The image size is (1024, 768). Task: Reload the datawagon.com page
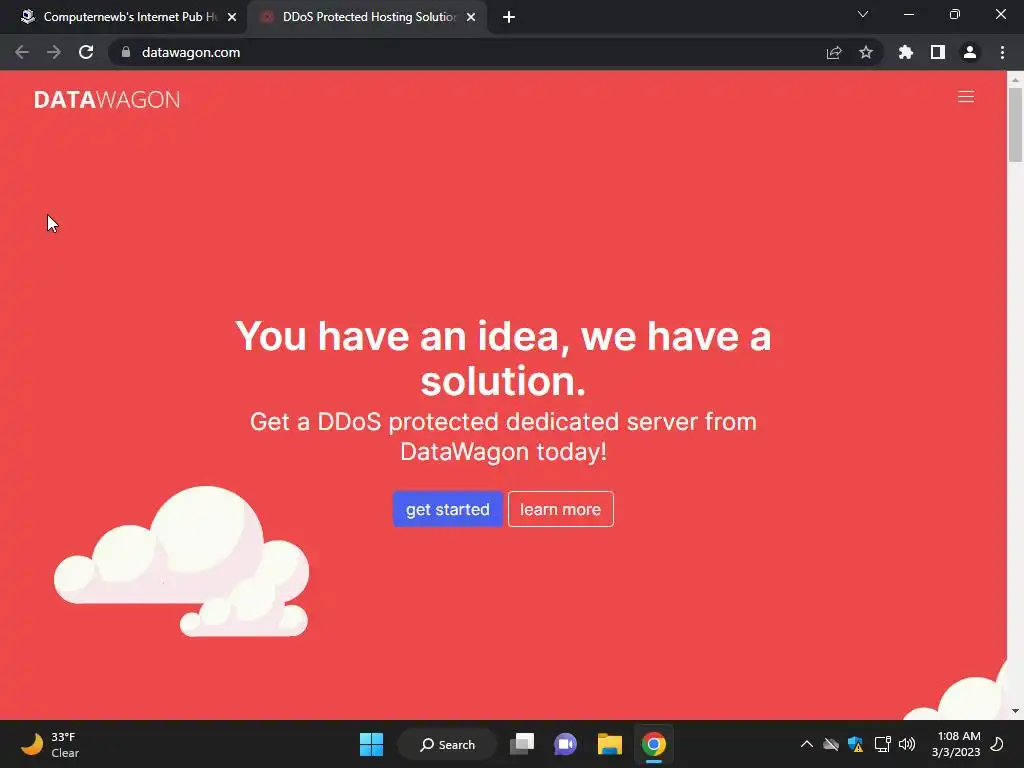point(86,52)
